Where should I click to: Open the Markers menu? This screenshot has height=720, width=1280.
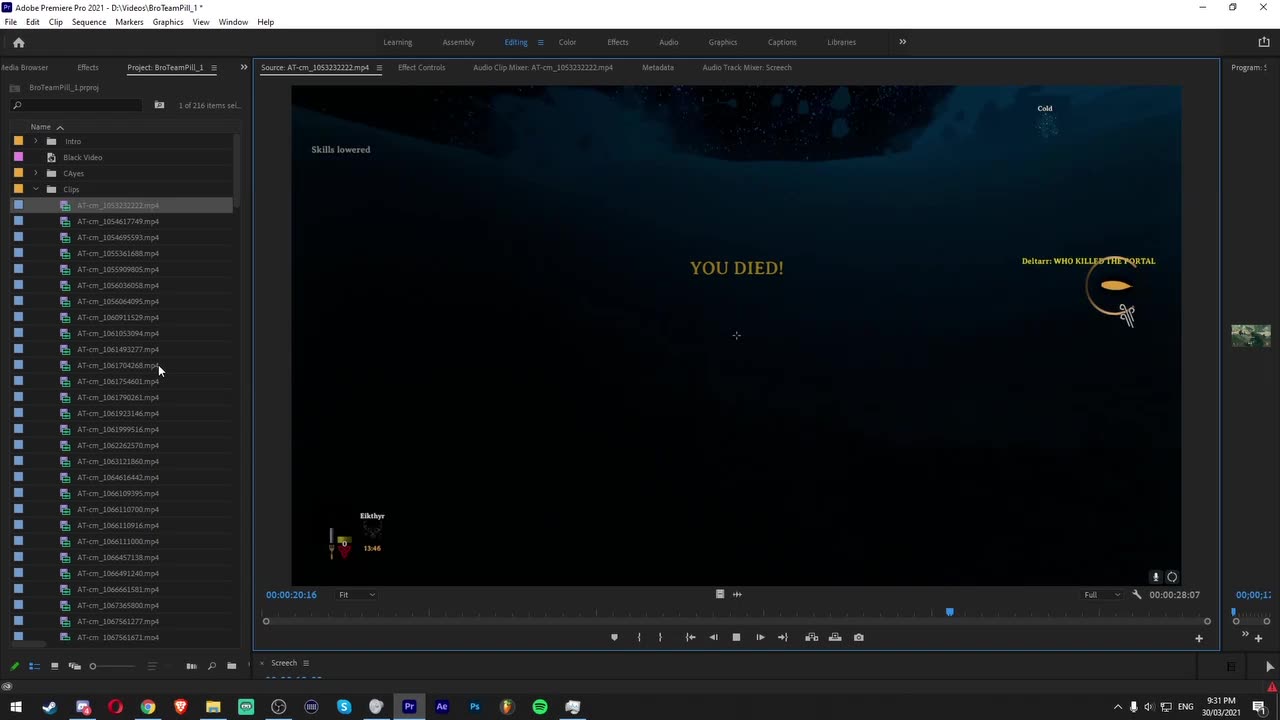129,22
